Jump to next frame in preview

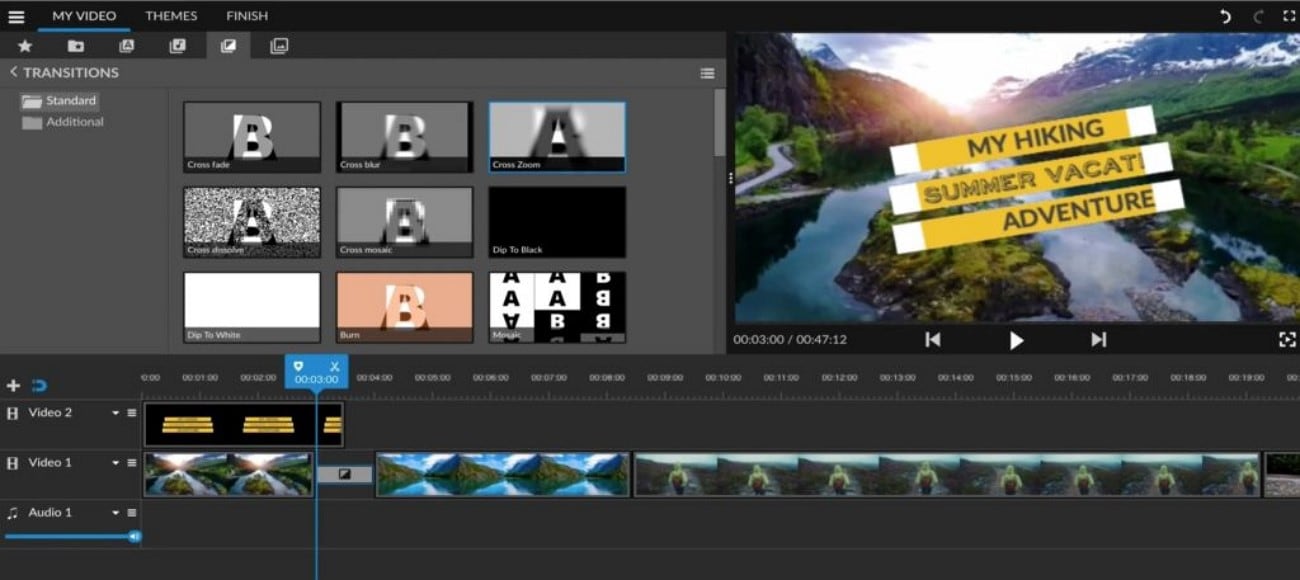point(1098,340)
